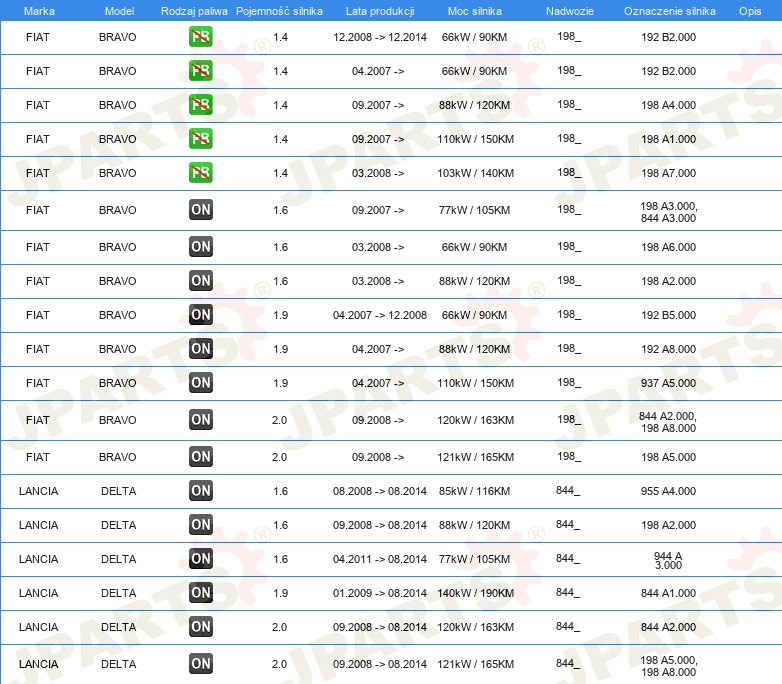Viewport: 782px width, 684px height.
Task: Click the Lata produkcji column header
Action: click(x=380, y=11)
